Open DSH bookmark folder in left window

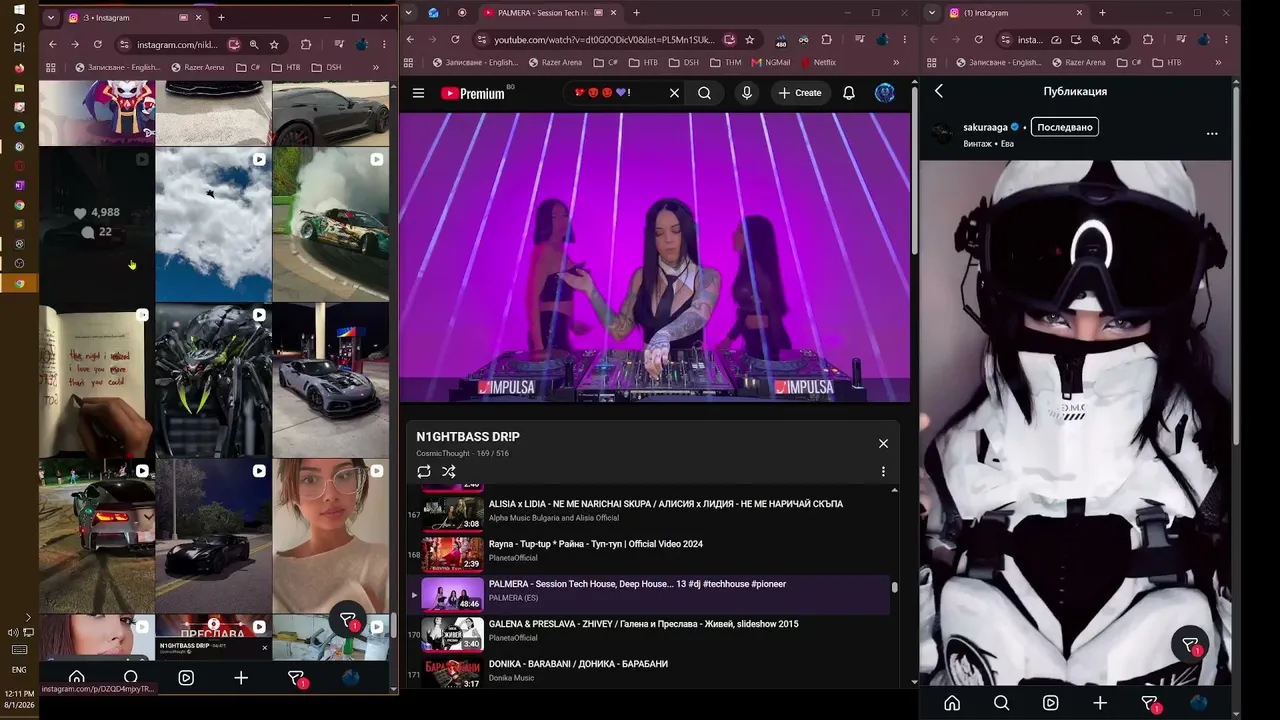coord(326,67)
